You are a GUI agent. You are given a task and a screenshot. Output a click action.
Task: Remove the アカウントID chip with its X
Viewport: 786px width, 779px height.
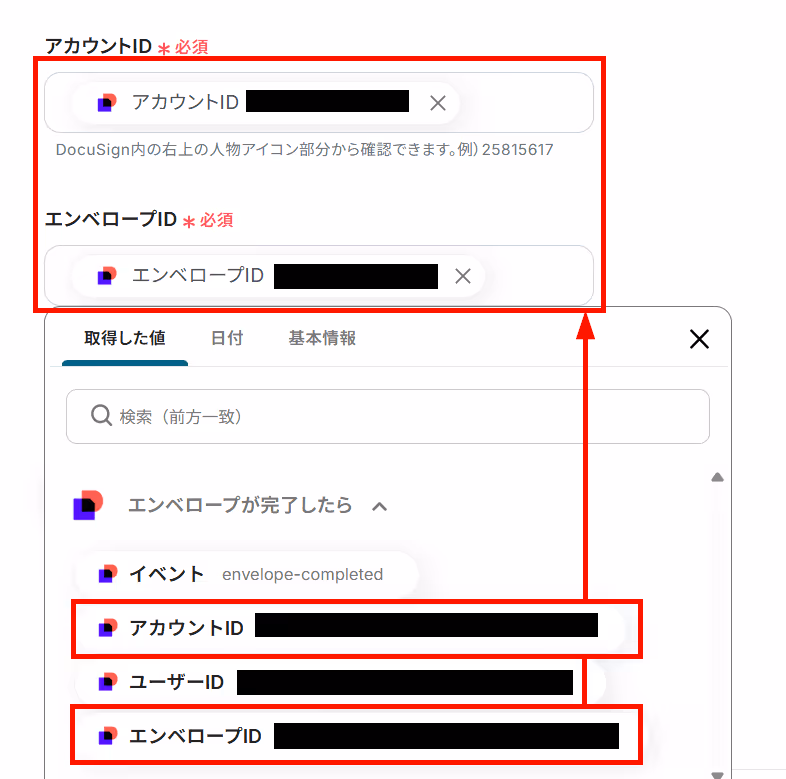(x=438, y=103)
